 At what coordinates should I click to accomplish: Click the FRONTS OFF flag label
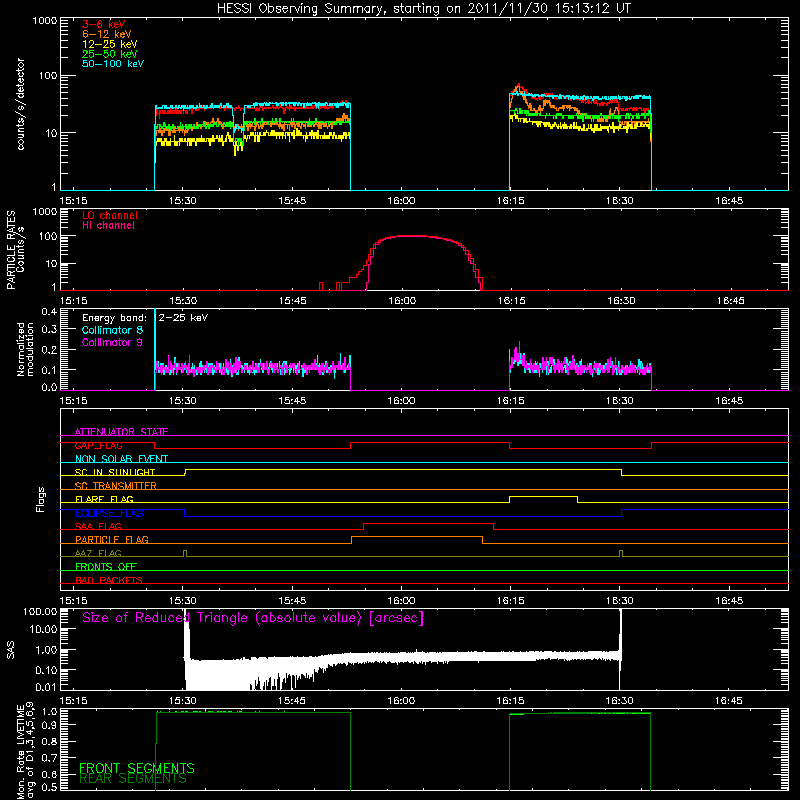[106, 566]
